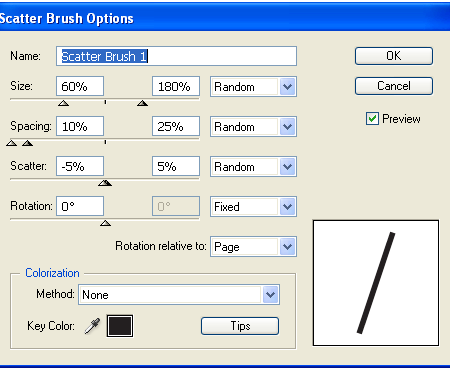The width and height of the screenshot is (450, 370).
Task: Pick key color with the eyedropper
Action: pos(92,326)
